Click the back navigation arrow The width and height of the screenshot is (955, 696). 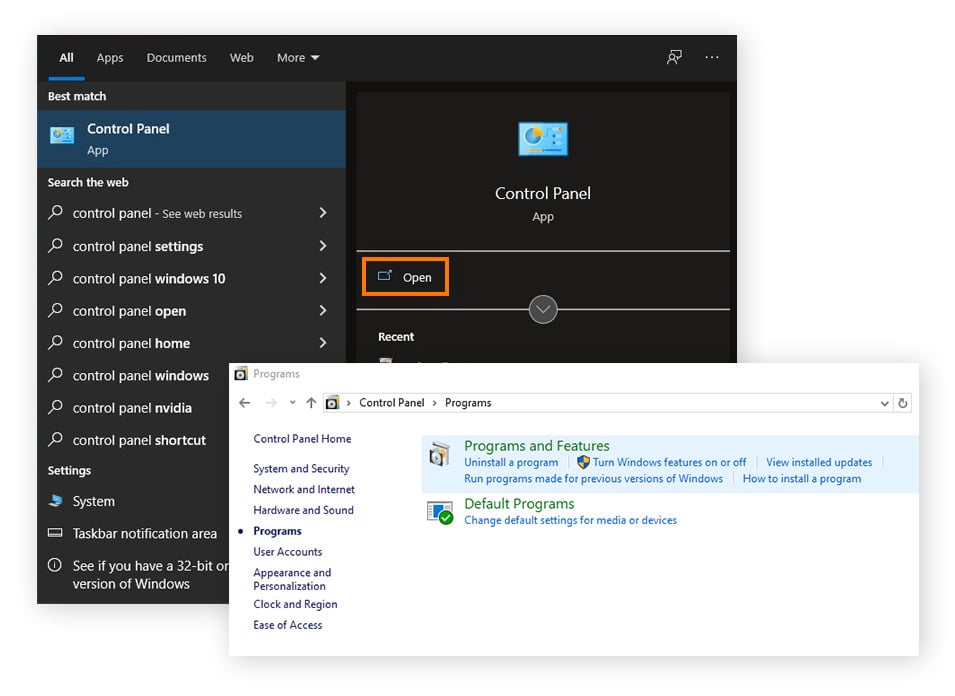(244, 402)
